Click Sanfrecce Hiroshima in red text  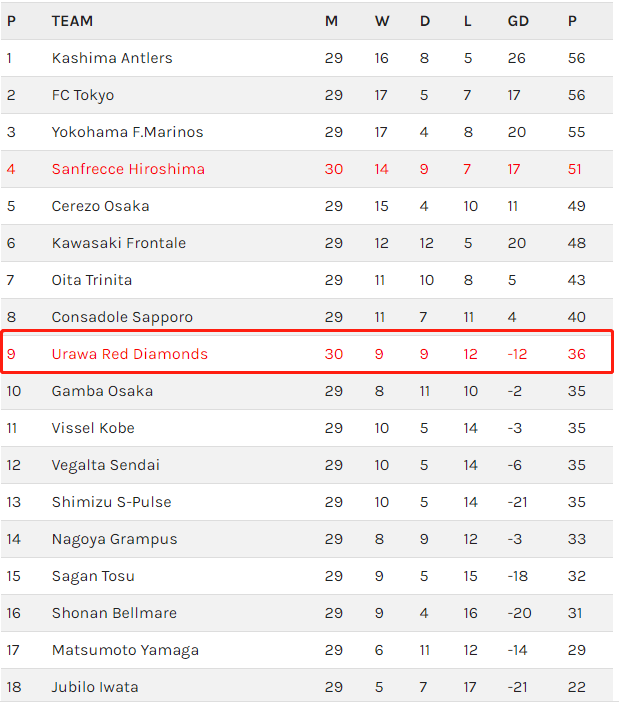tap(128, 169)
